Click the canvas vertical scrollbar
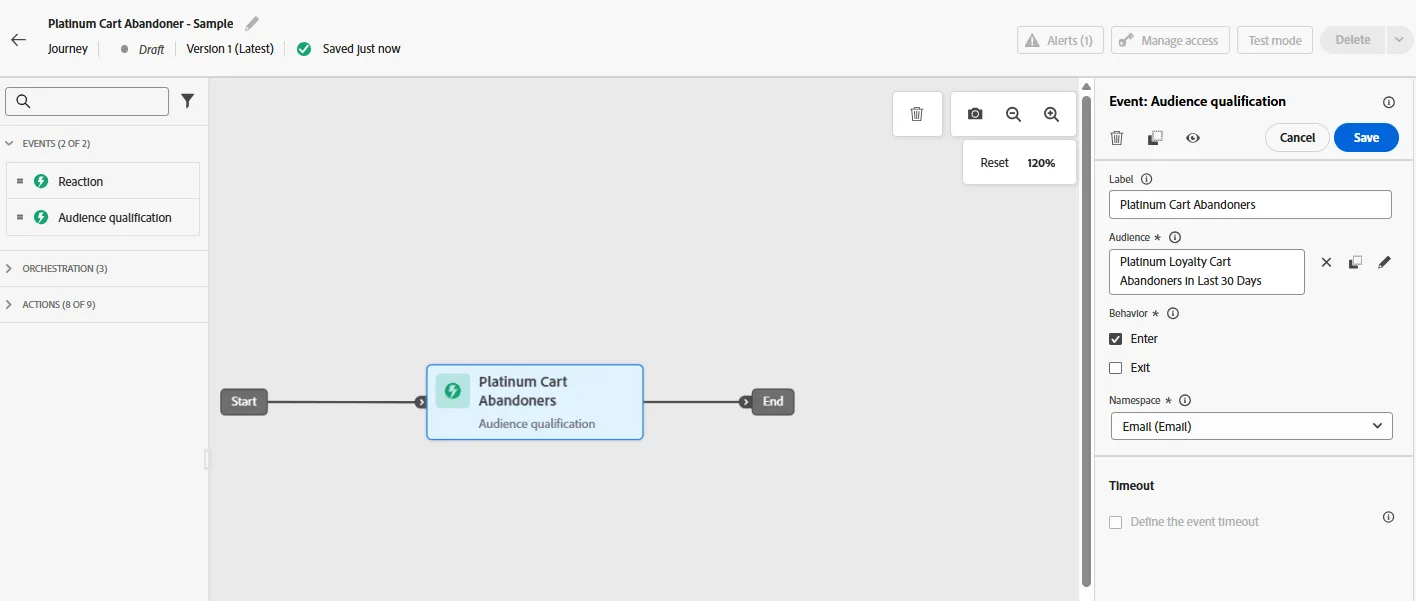The width and height of the screenshot is (1416, 601). point(1086,340)
